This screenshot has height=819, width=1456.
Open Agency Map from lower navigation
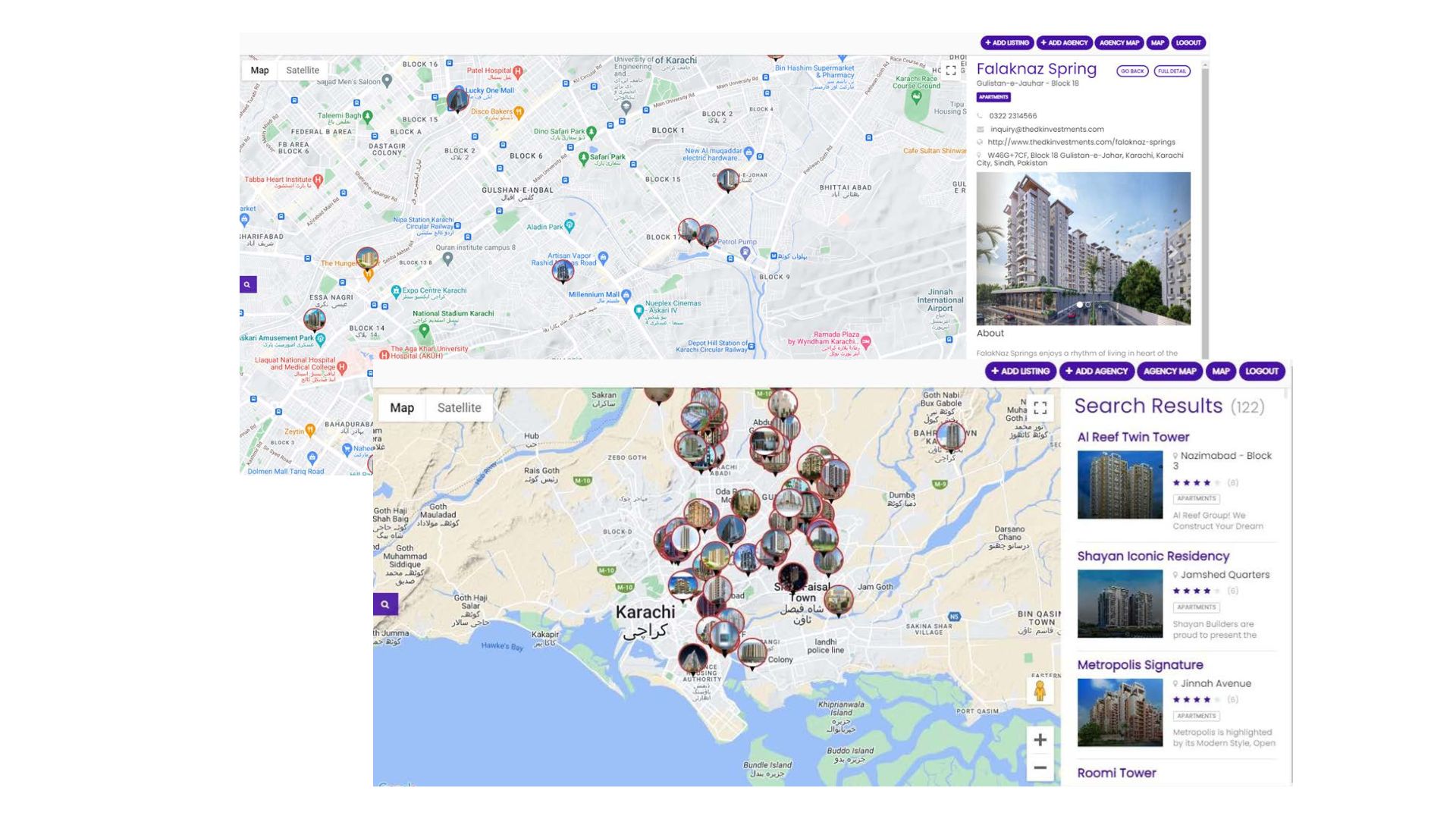(1169, 371)
